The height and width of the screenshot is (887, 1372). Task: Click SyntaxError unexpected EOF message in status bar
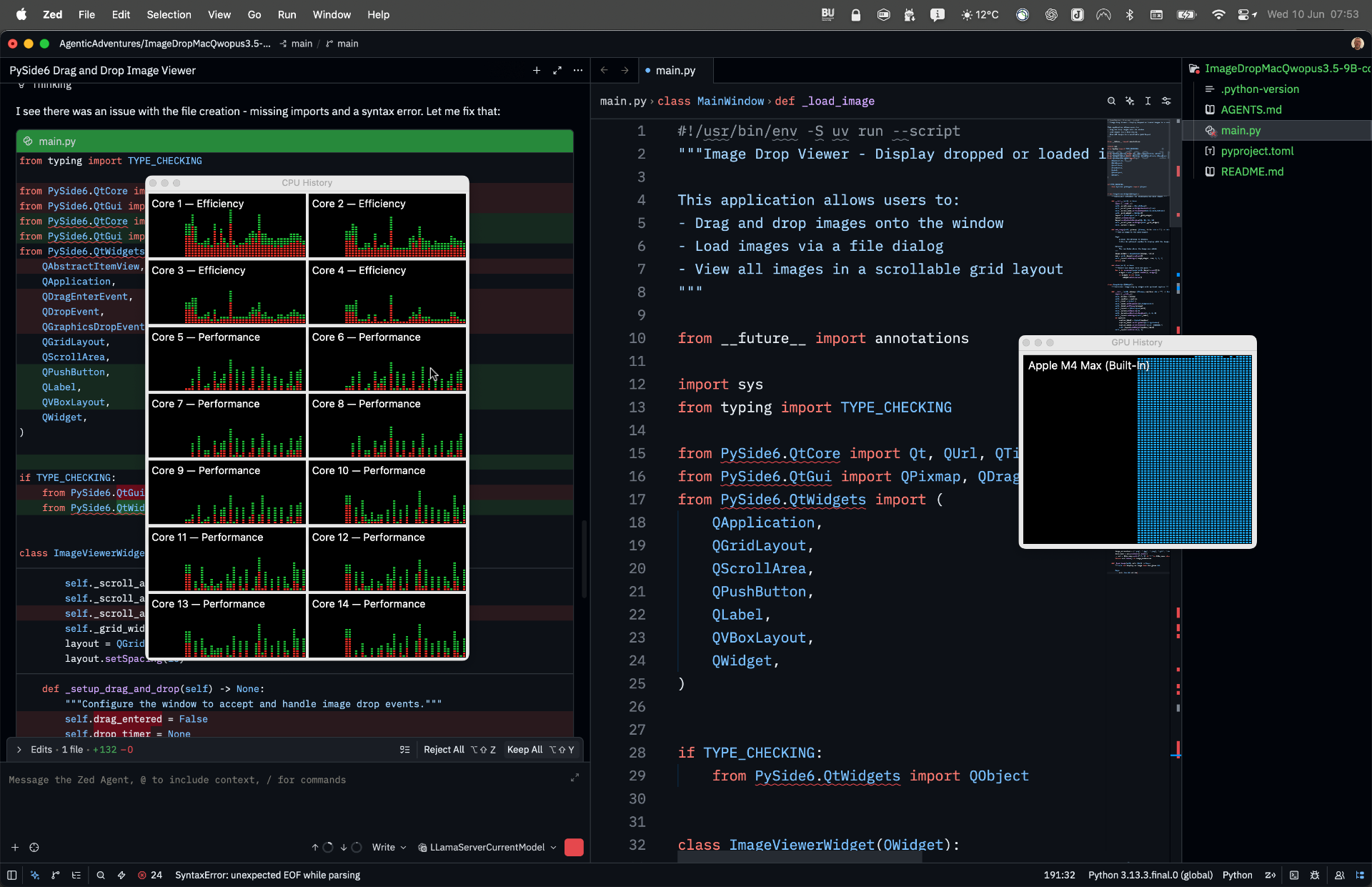[x=267, y=876]
